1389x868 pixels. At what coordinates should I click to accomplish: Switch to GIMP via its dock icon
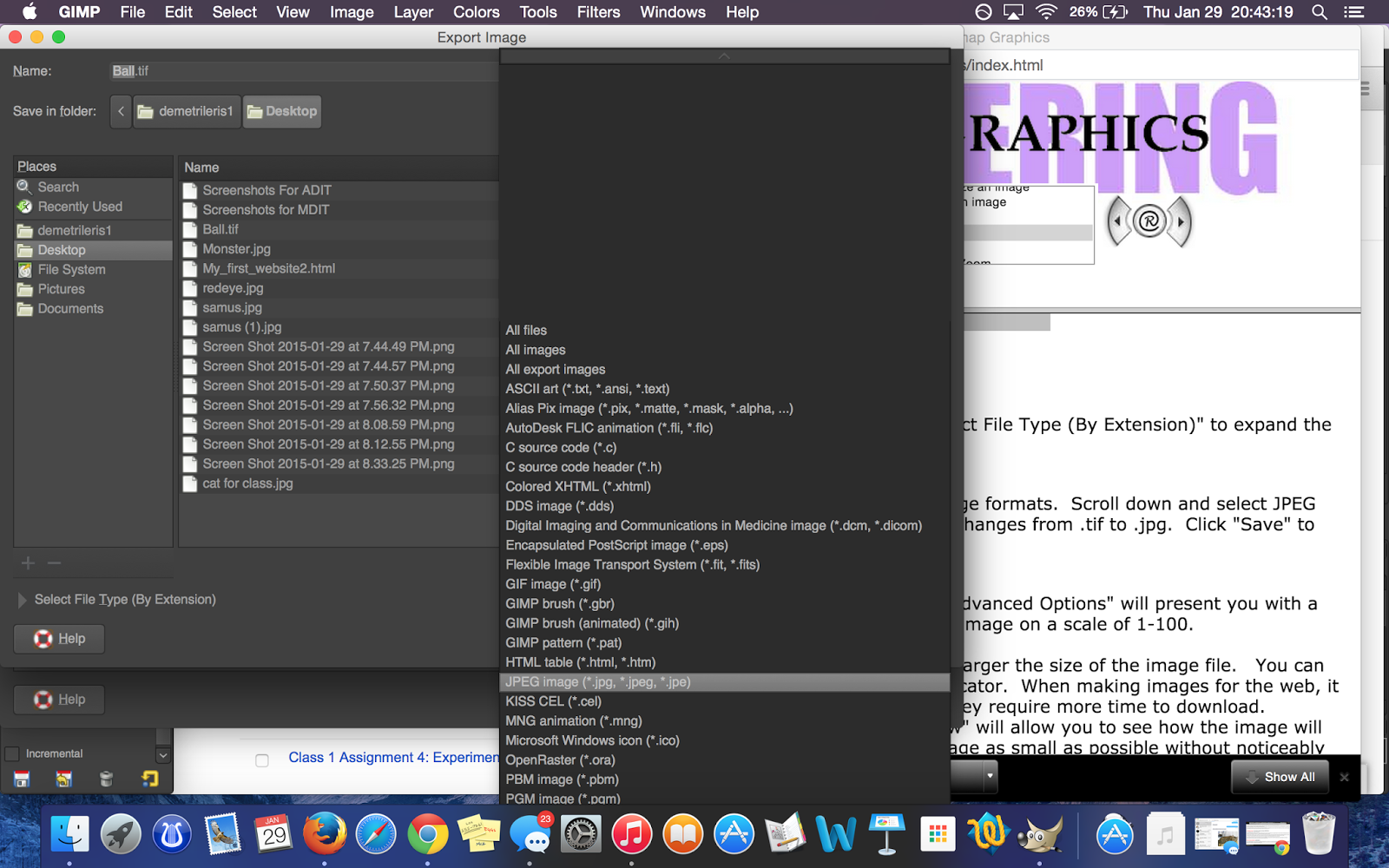1039,834
